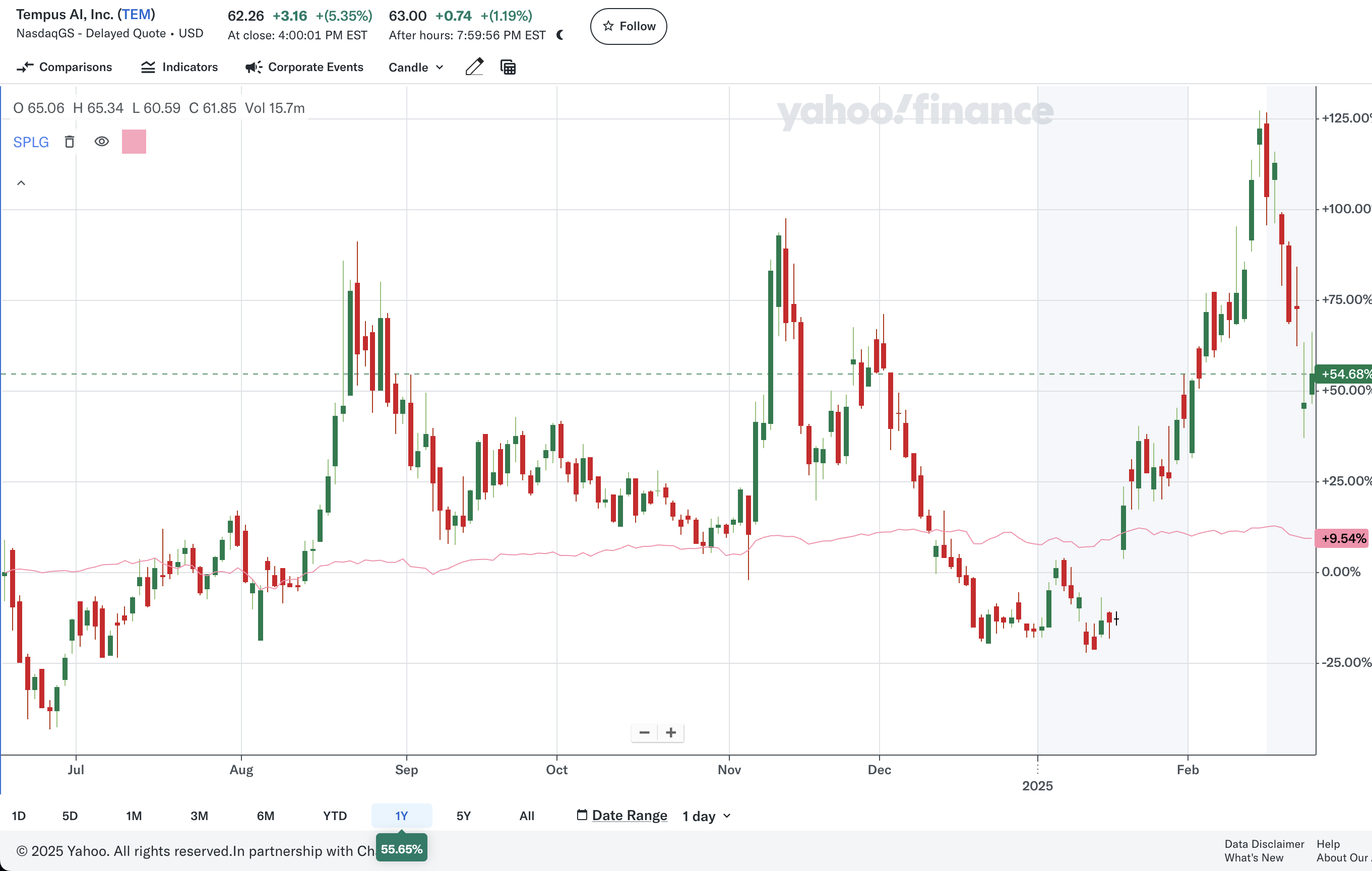This screenshot has width=1372, height=871.
Task: Click the "H 65.34" high price value
Action: click(98, 108)
